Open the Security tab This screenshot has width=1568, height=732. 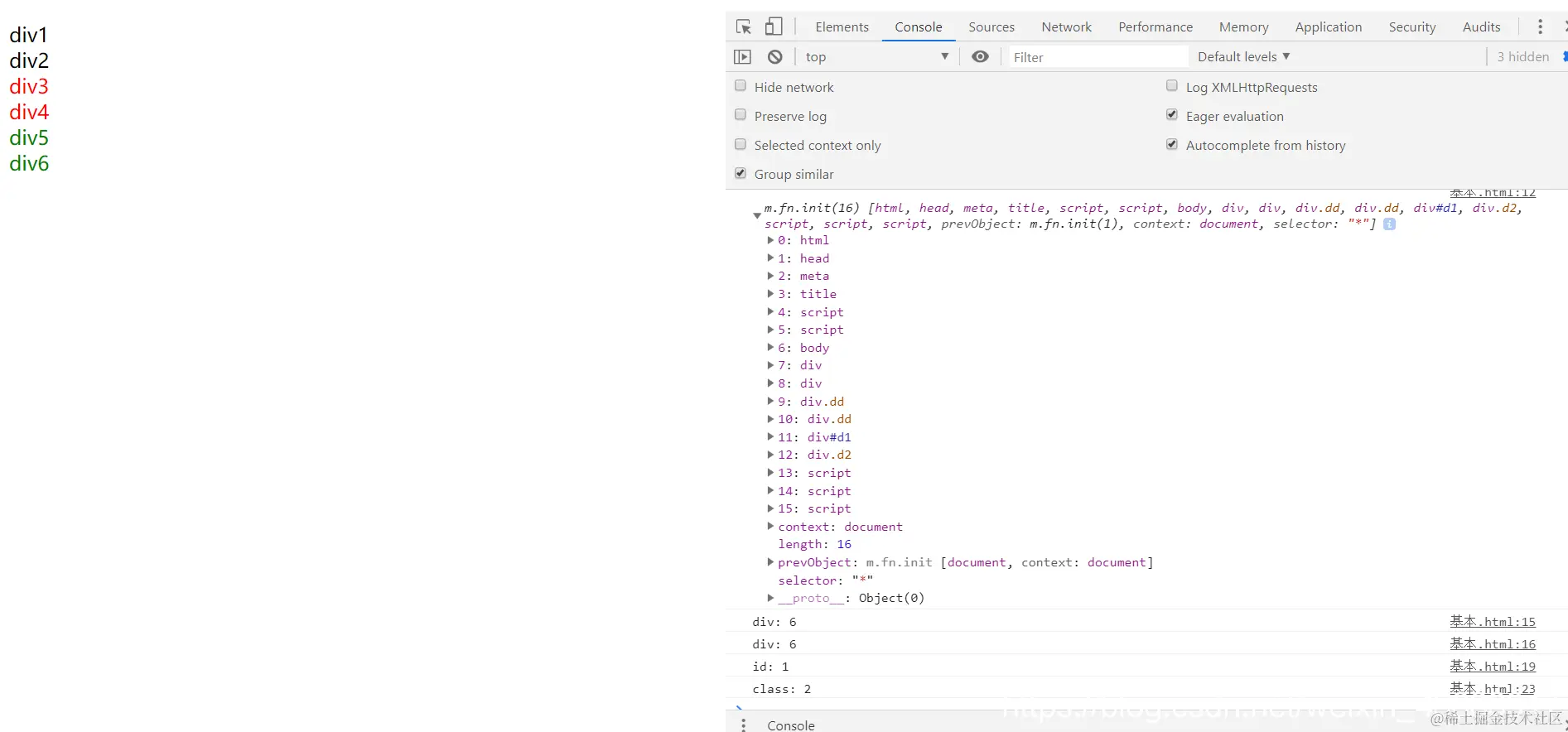point(1412,26)
